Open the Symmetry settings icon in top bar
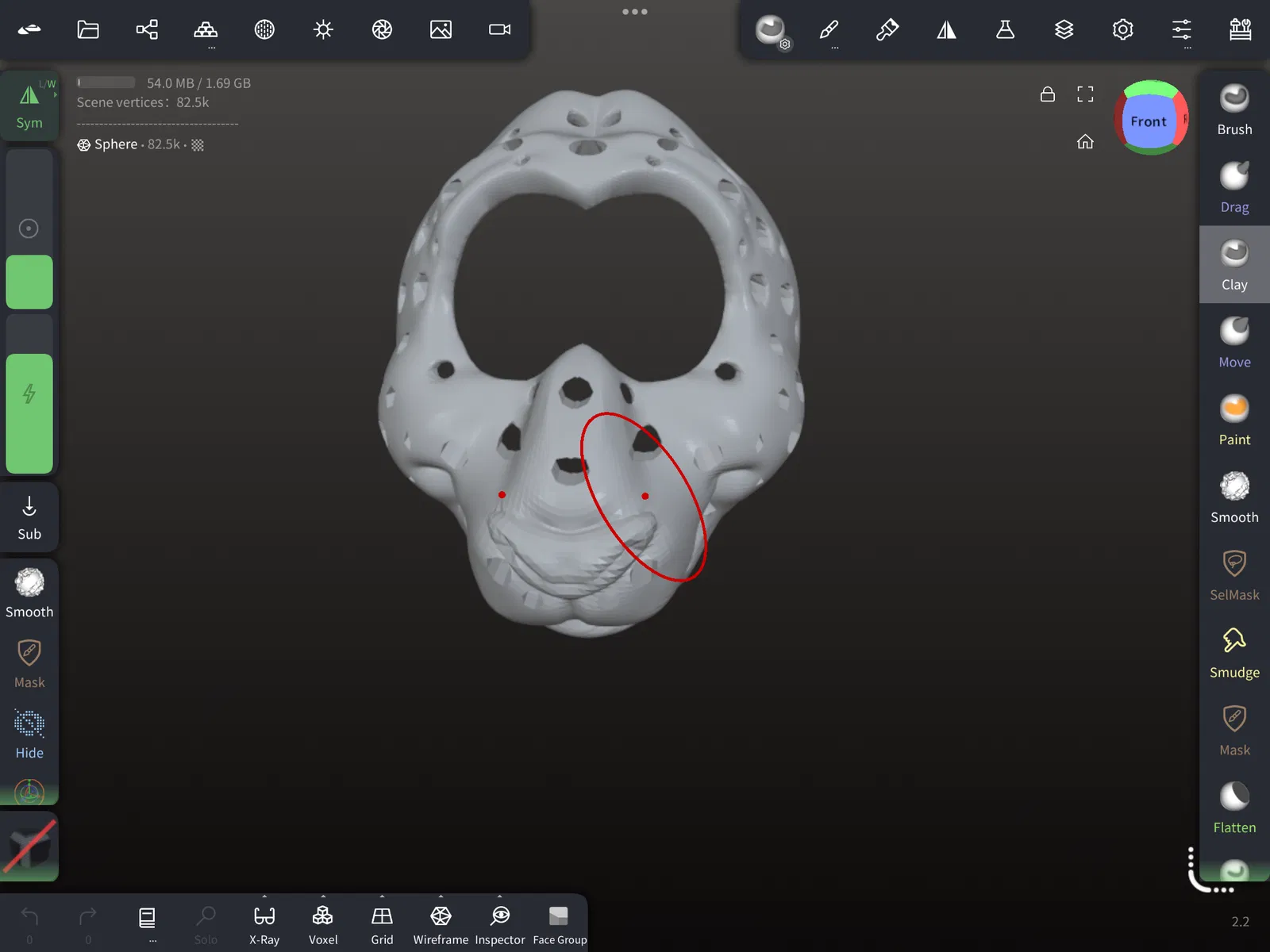Viewport: 1270px width, 952px height. tap(946, 30)
